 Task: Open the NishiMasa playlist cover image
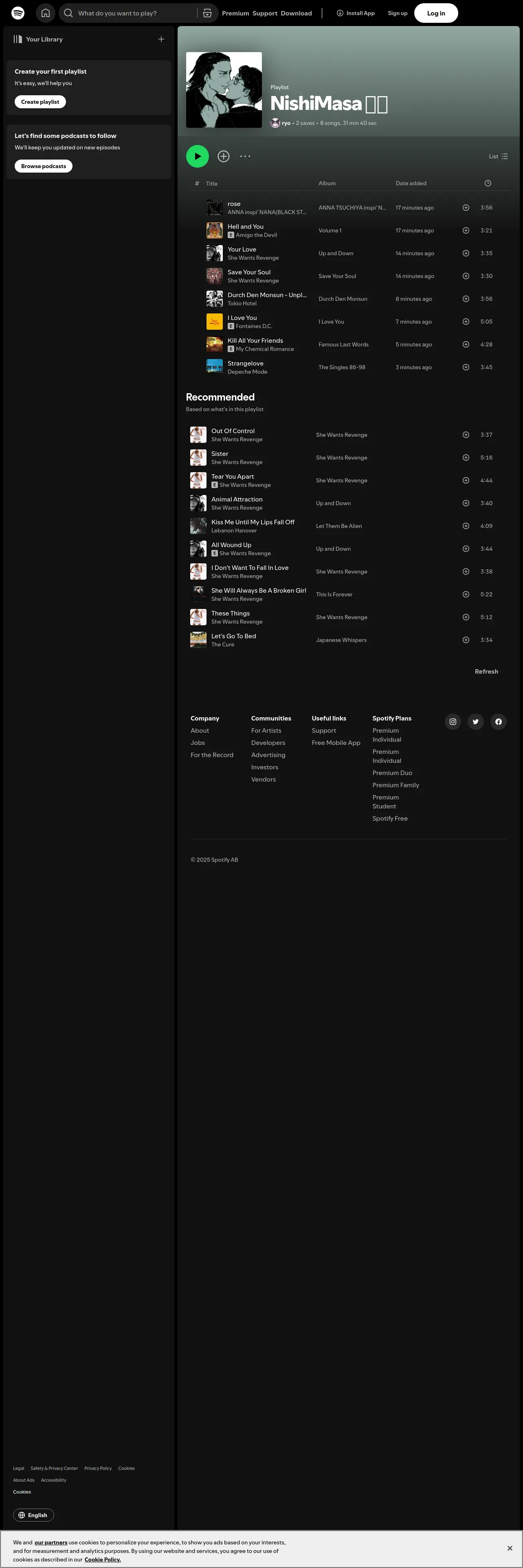224,90
